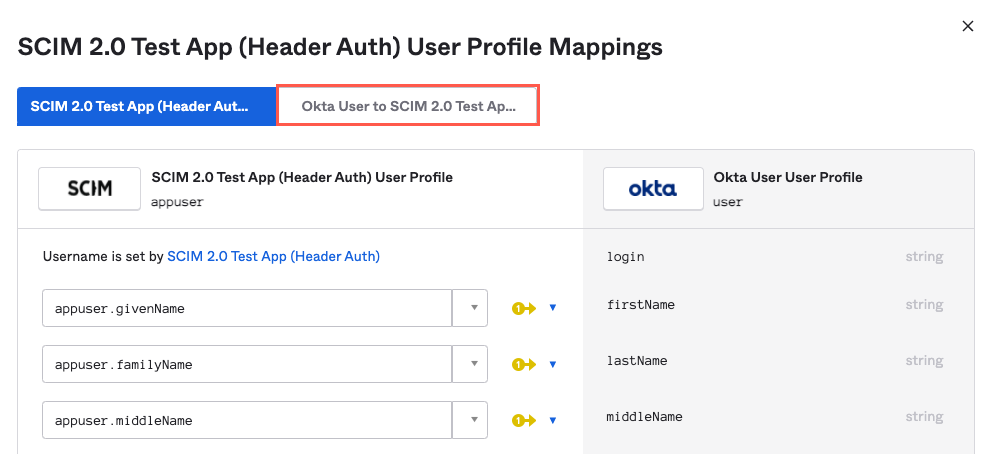This screenshot has width=992, height=454.
Task: Click the yellow mapping arrow icon for middleName
Action: 524,420
